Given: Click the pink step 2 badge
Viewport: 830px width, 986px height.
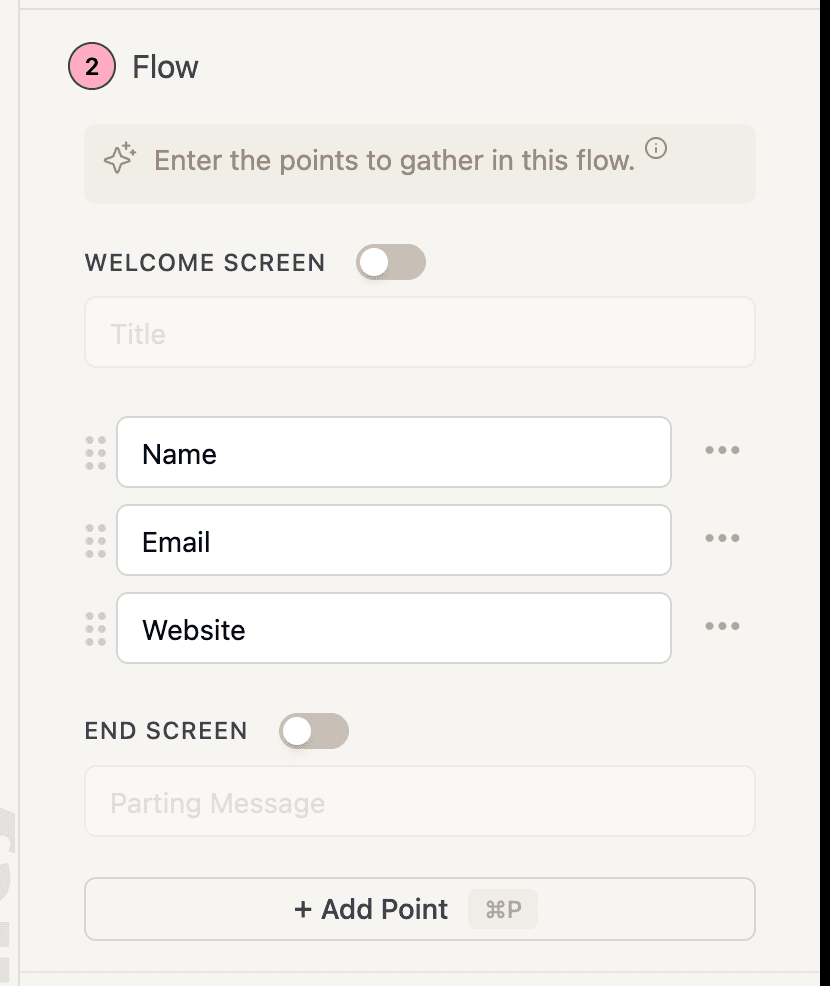Looking at the screenshot, I should point(91,66).
